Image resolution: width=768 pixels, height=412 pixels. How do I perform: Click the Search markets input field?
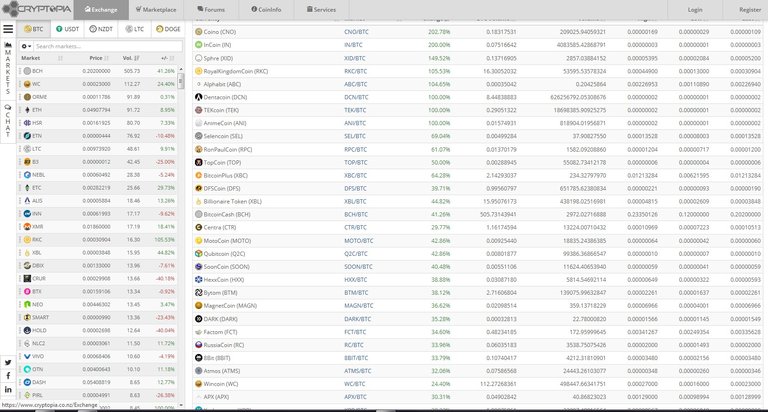click(x=108, y=46)
